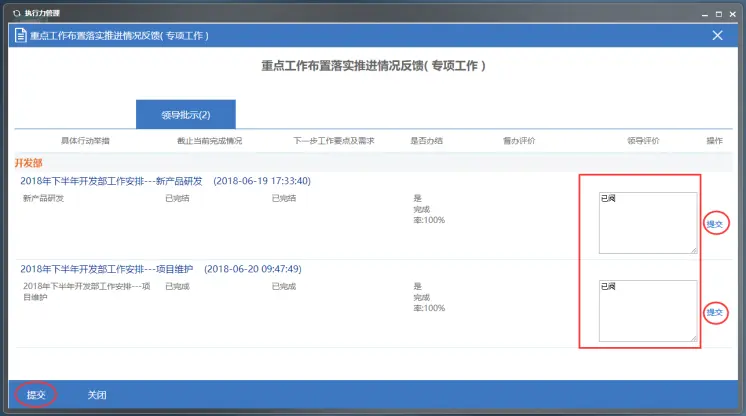
Task: Click the resize grip of first 领导评价 textbox
Action: point(694,250)
